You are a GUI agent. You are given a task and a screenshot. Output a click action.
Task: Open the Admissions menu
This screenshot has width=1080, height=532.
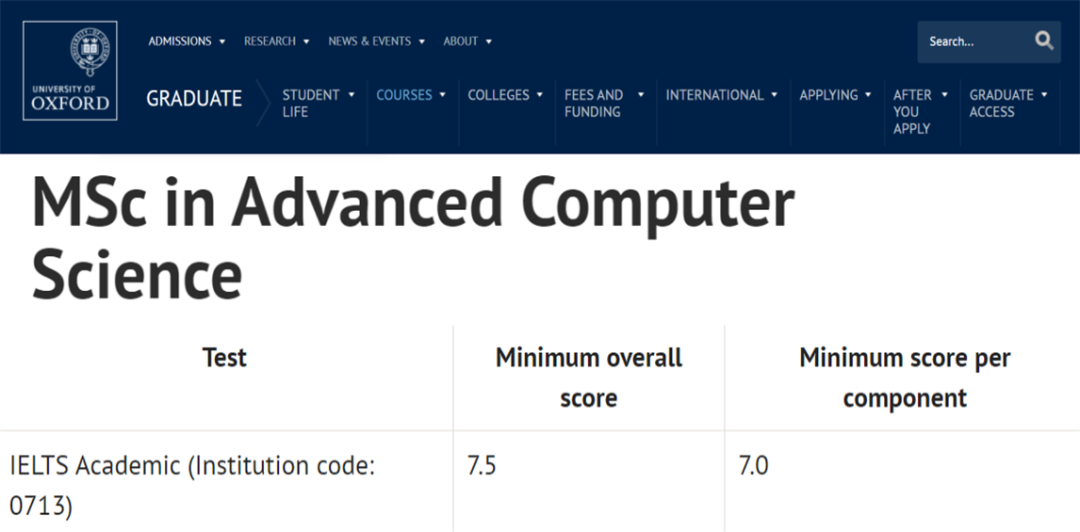click(x=180, y=41)
